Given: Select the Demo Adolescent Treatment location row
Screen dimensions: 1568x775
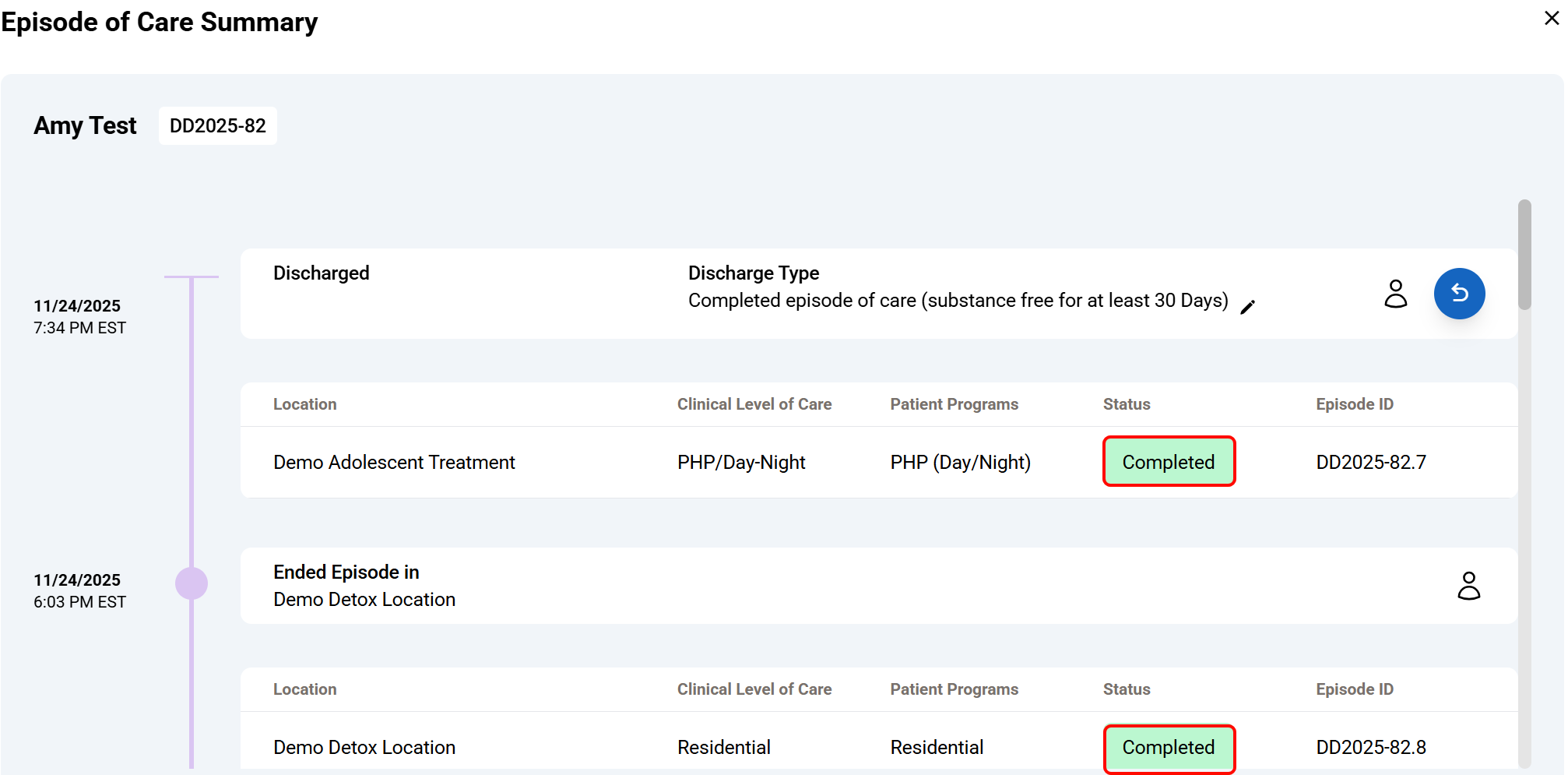Looking at the screenshot, I should pos(394,463).
